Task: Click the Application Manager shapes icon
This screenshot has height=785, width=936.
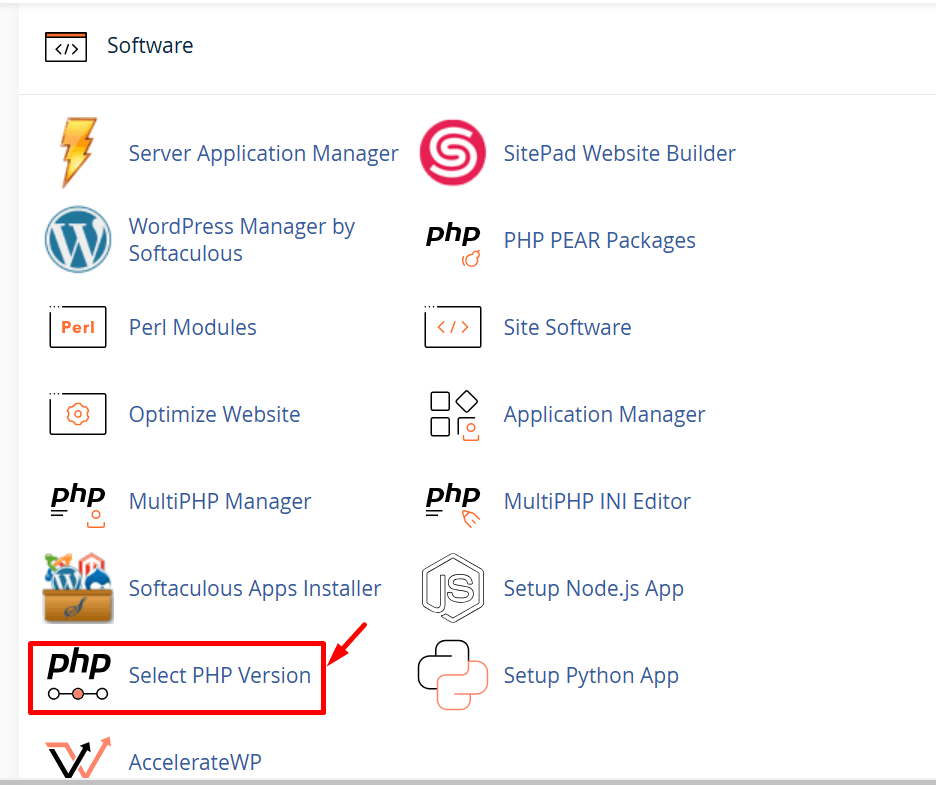Action: (x=453, y=414)
